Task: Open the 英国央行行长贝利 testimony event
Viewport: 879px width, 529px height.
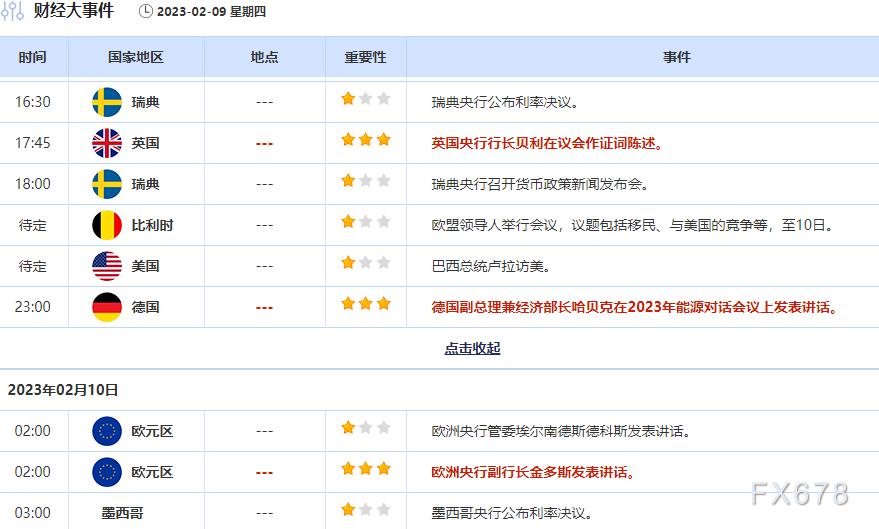Action: coord(547,143)
